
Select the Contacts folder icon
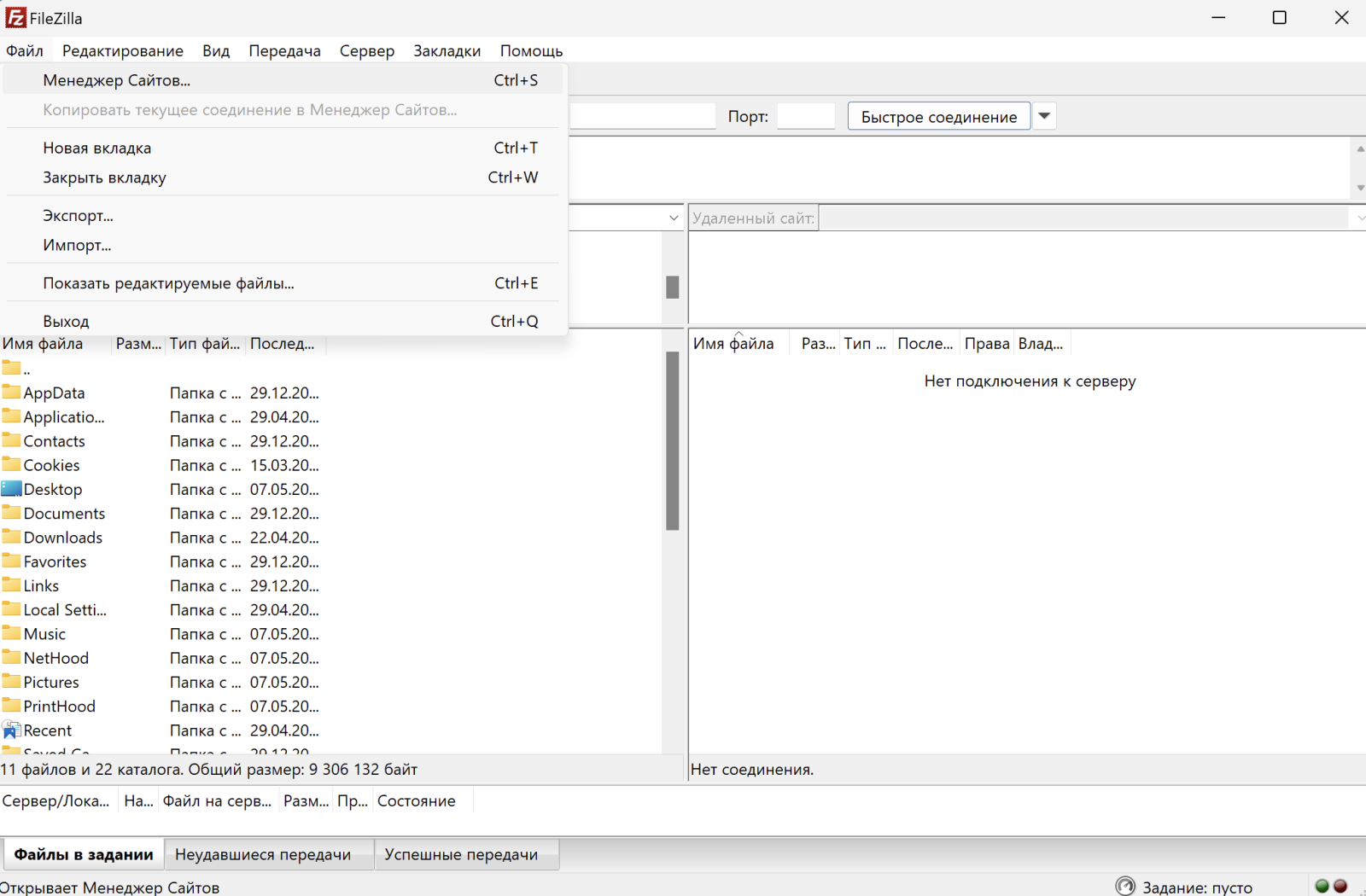[11, 440]
